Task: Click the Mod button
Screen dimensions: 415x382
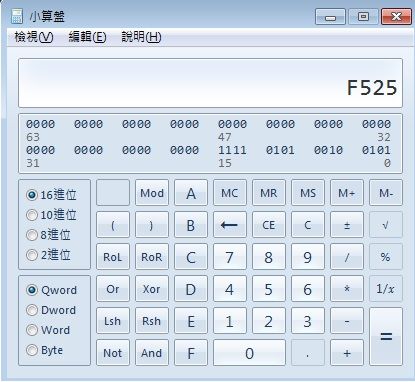Action: (152, 193)
